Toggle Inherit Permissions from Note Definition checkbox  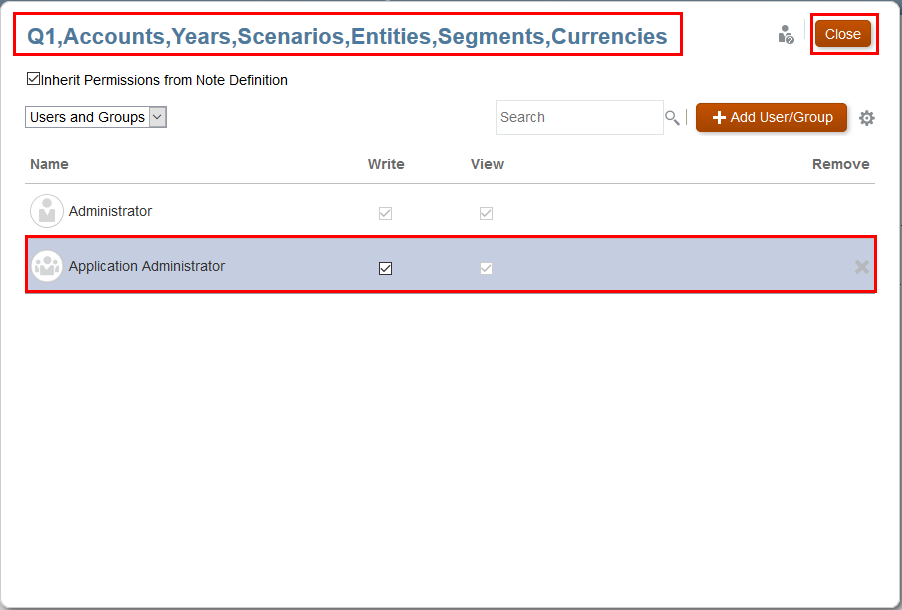pyautogui.click(x=34, y=79)
